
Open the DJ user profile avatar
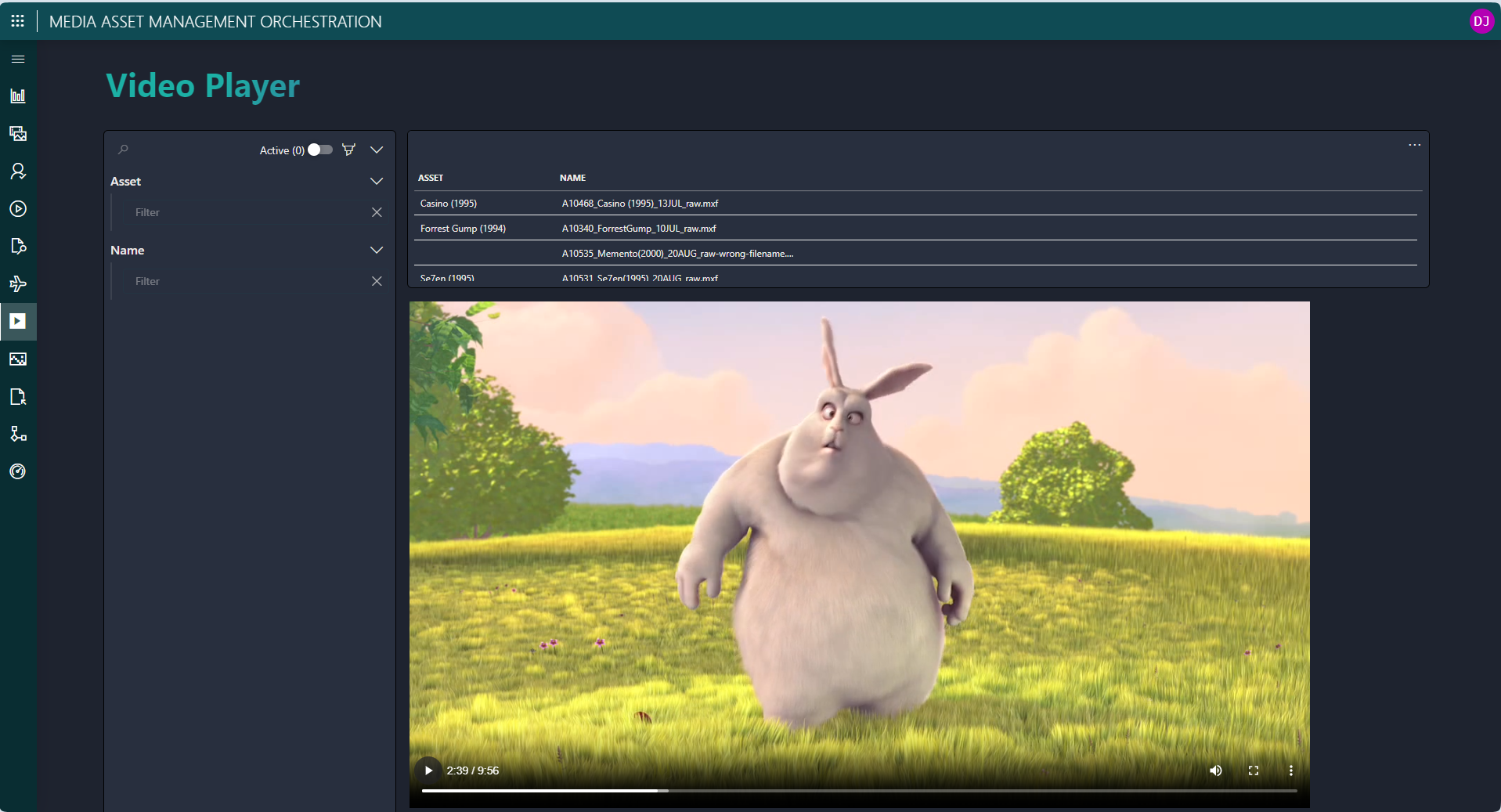(1481, 21)
